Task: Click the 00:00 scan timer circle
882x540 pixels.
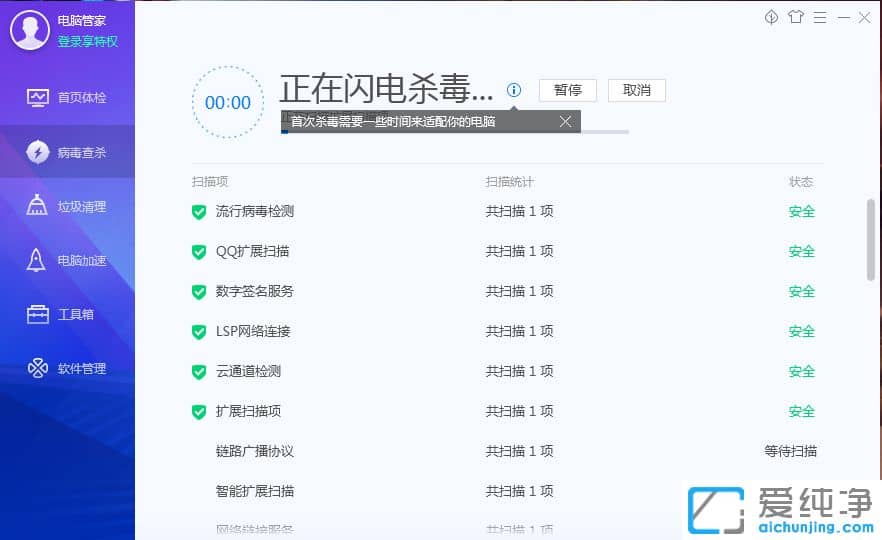Action: [228, 102]
